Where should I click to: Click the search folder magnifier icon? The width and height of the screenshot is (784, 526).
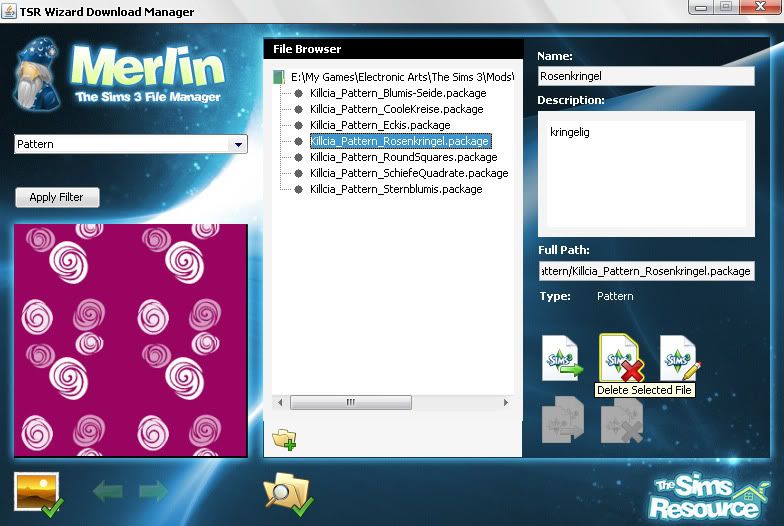point(288,494)
